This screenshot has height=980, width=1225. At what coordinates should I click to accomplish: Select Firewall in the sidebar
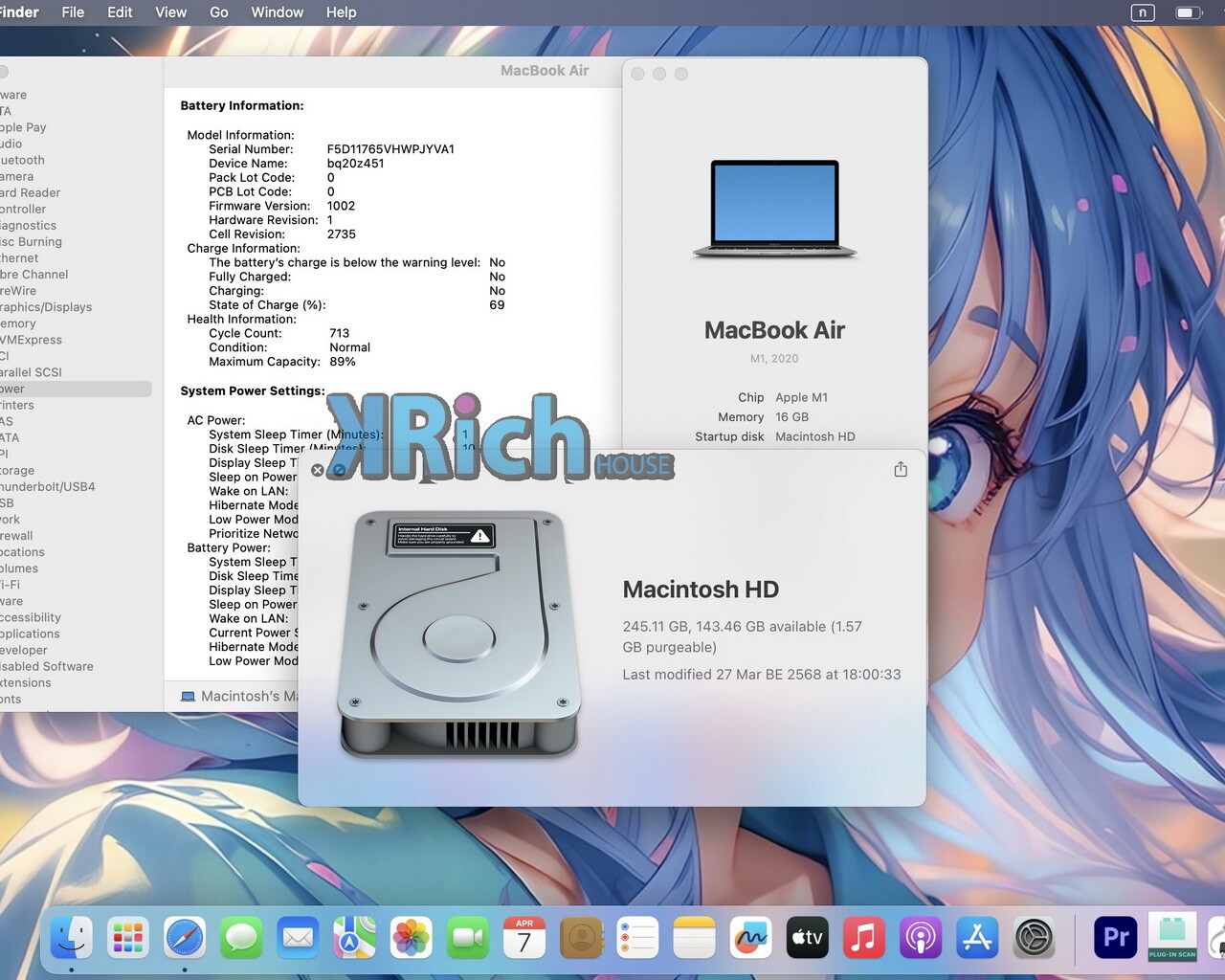pyautogui.click(x=16, y=535)
